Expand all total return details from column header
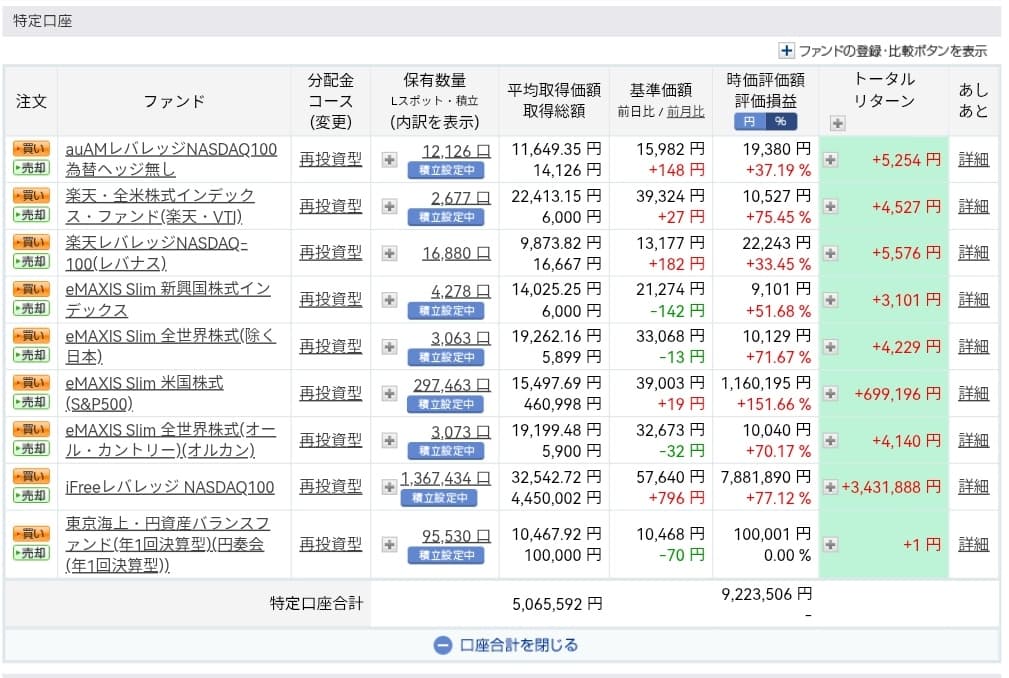The height and width of the screenshot is (678, 1009). (837, 123)
